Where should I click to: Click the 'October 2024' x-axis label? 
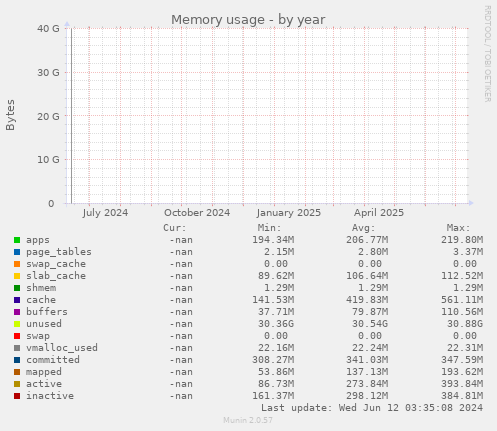197,213
